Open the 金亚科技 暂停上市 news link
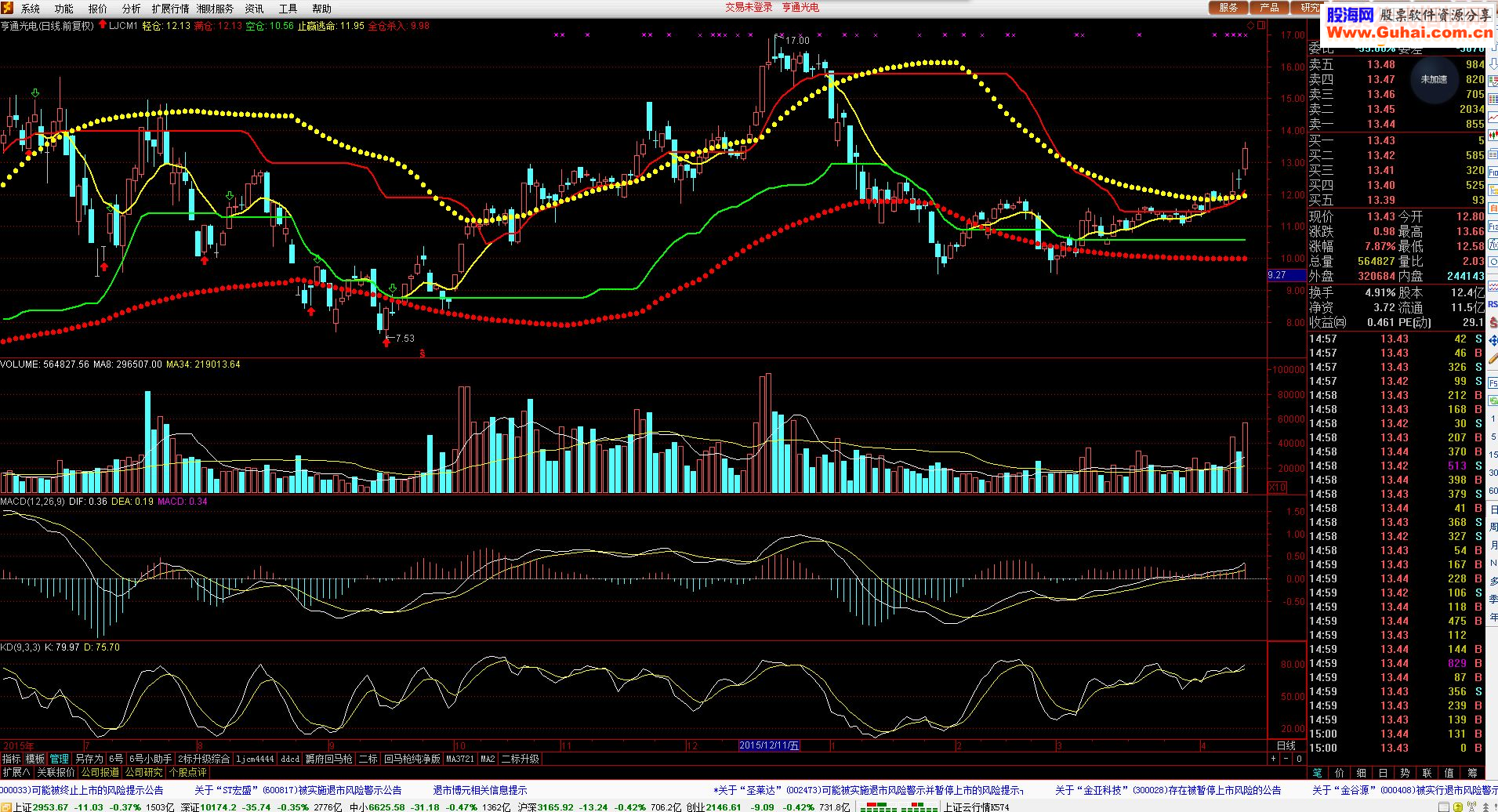The height and width of the screenshot is (812, 1498). (x=1168, y=790)
